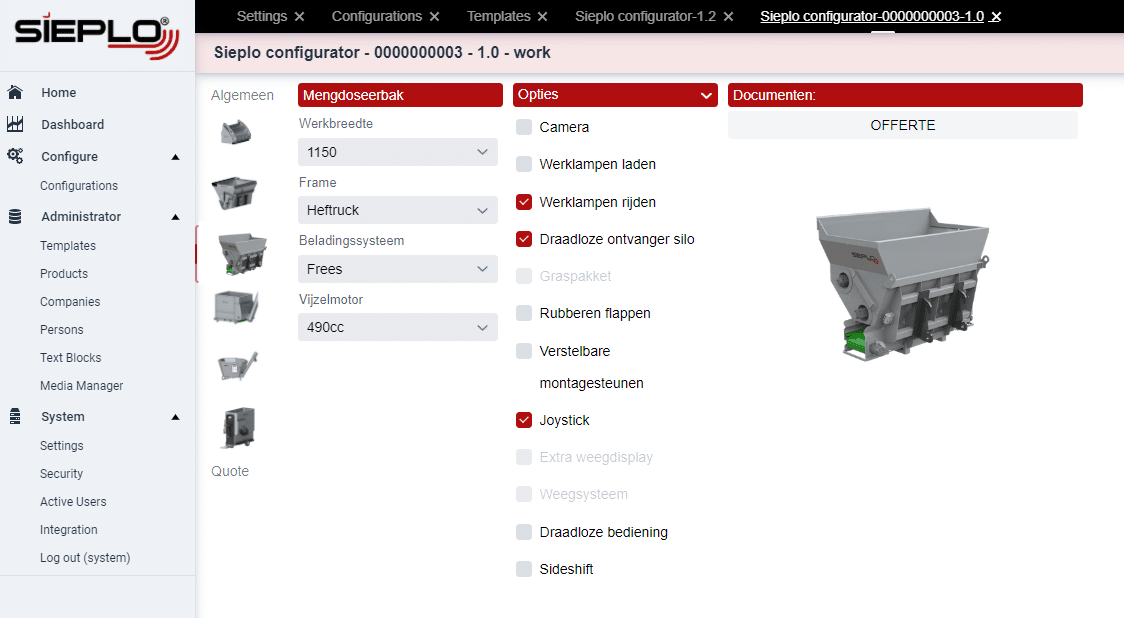Open Active Users in sidebar

(x=73, y=501)
